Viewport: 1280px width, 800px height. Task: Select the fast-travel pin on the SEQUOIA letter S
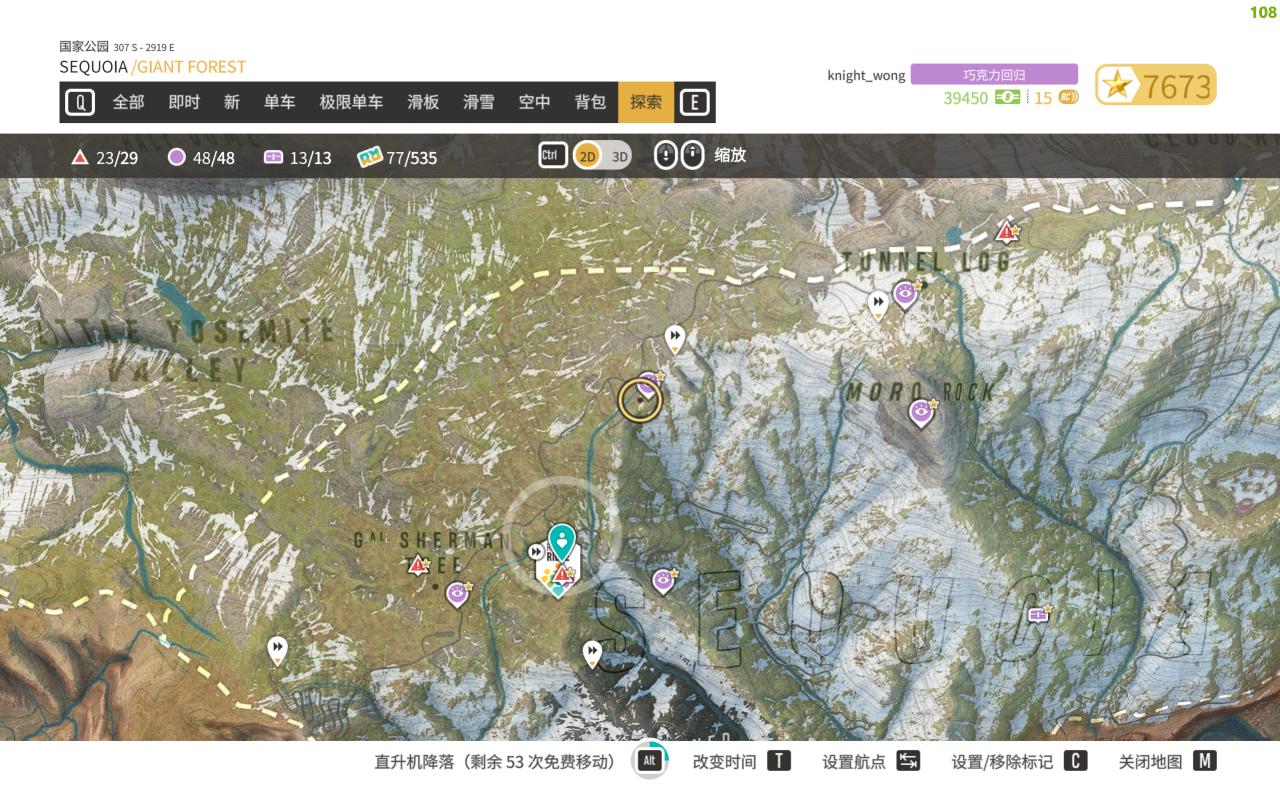click(x=592, y=654)
